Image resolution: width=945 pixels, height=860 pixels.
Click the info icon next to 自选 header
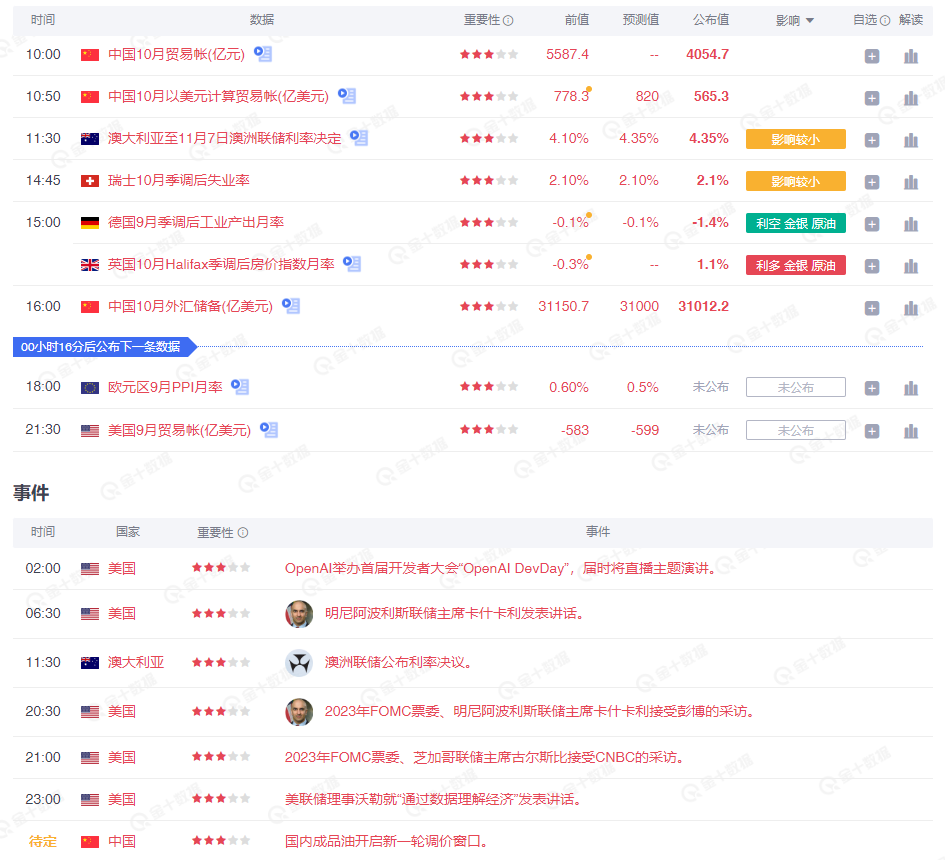tap(885, 19)
